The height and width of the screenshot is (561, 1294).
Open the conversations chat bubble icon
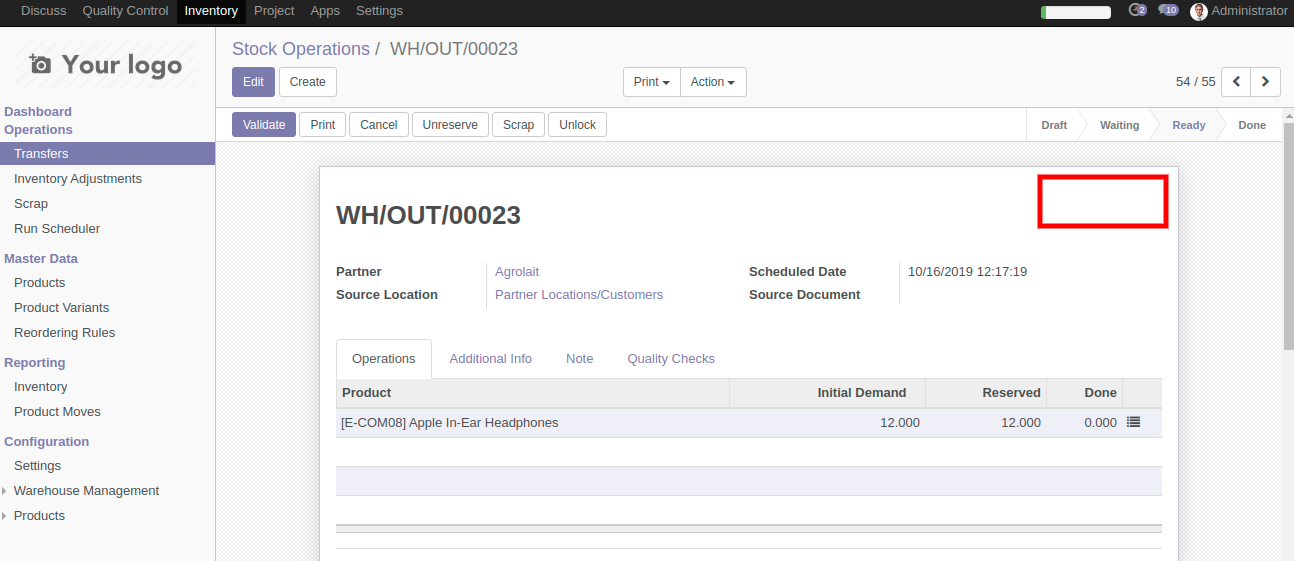point(1167,11)
